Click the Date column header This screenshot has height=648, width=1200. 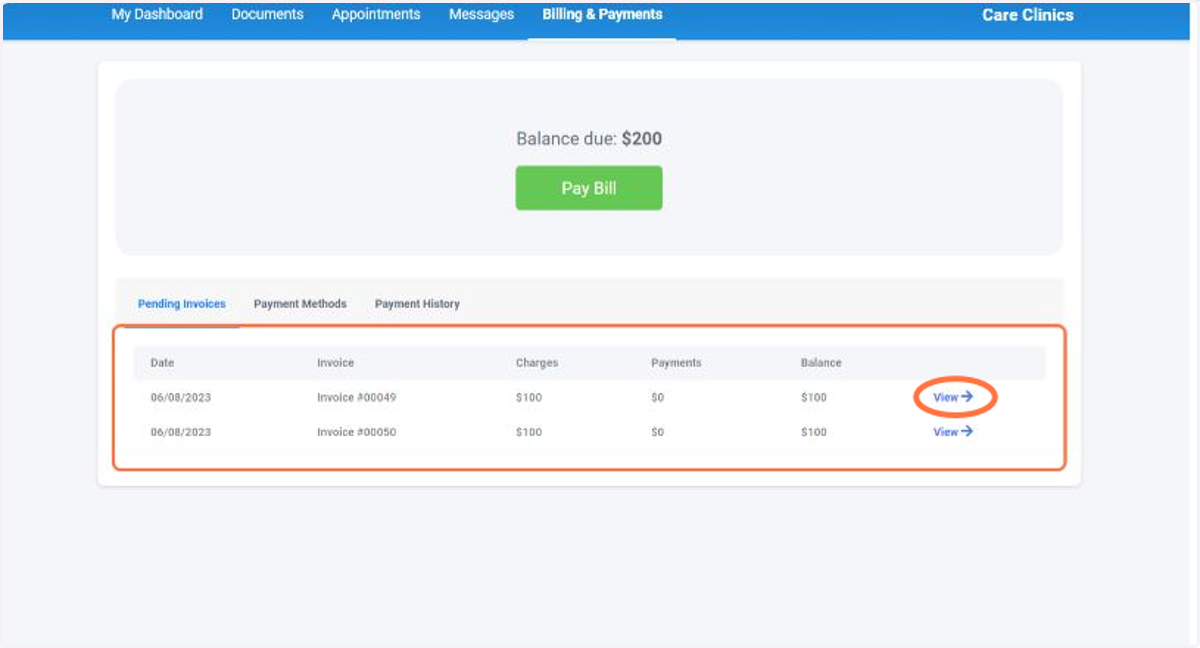click(x=162, y=363)
